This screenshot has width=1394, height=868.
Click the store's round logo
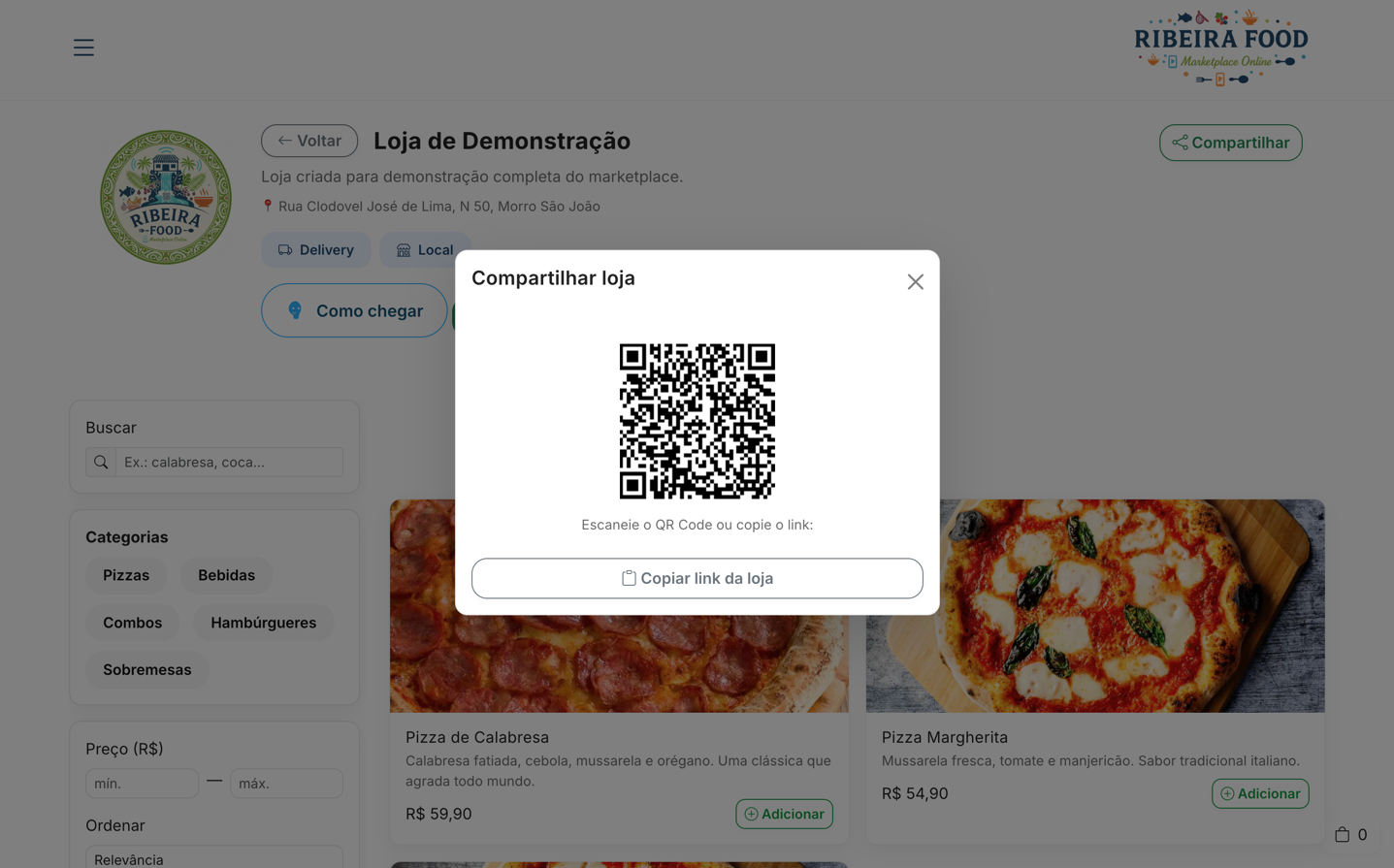(x=166, y=198)
